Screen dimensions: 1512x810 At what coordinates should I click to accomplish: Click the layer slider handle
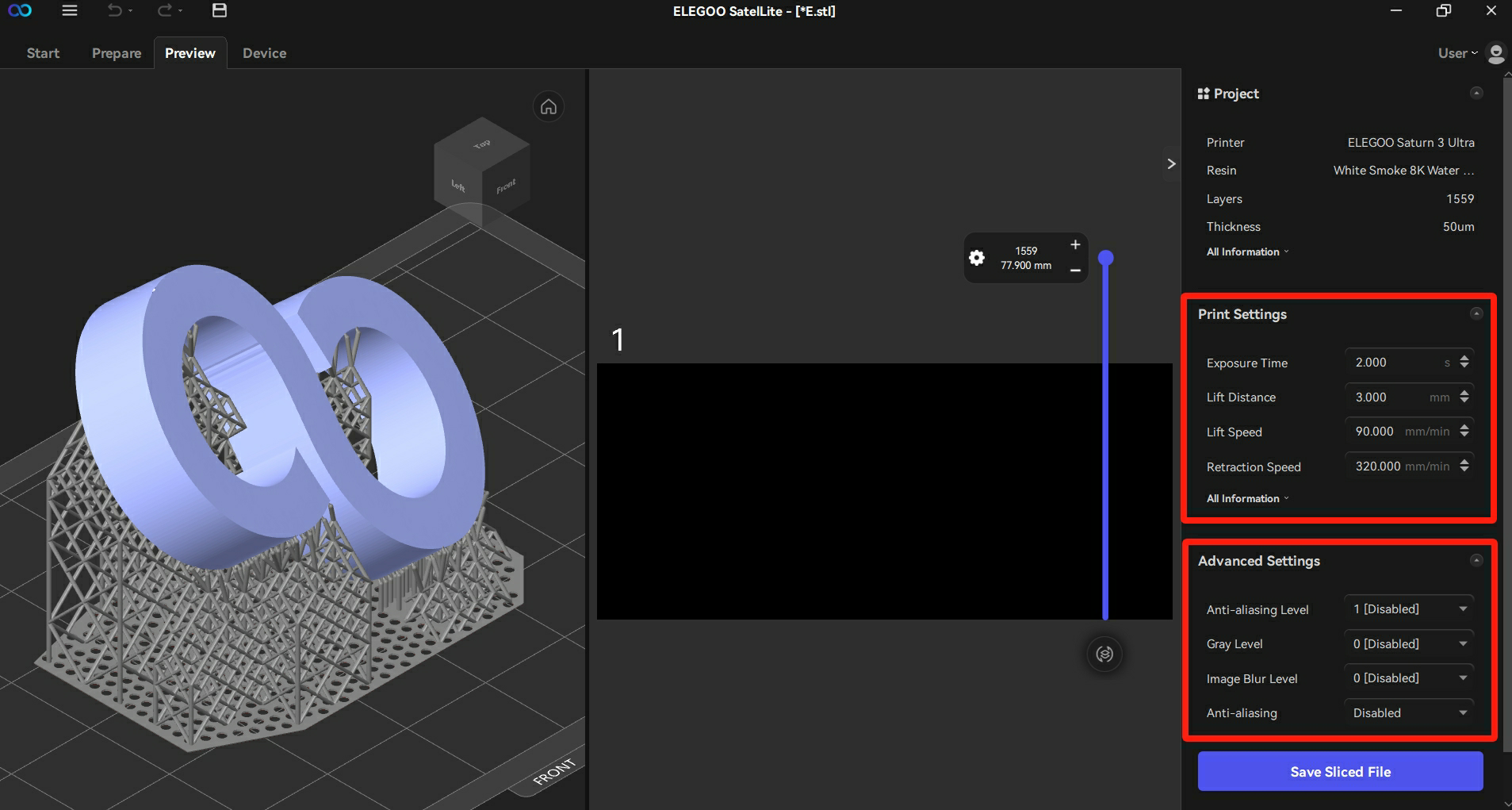pos(1106,258)
